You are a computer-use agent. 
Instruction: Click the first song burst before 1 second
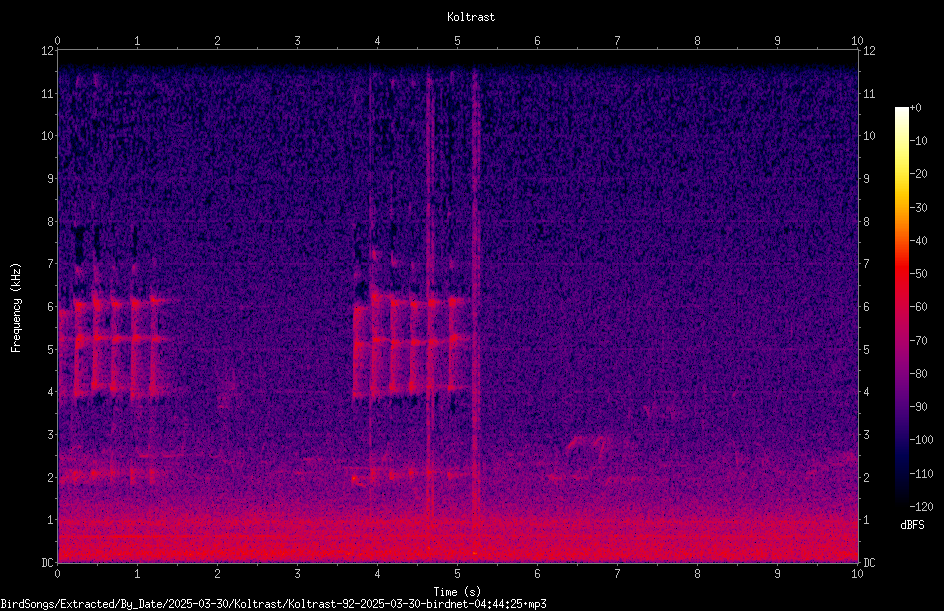pyautogui.click(x=114, y=346)
